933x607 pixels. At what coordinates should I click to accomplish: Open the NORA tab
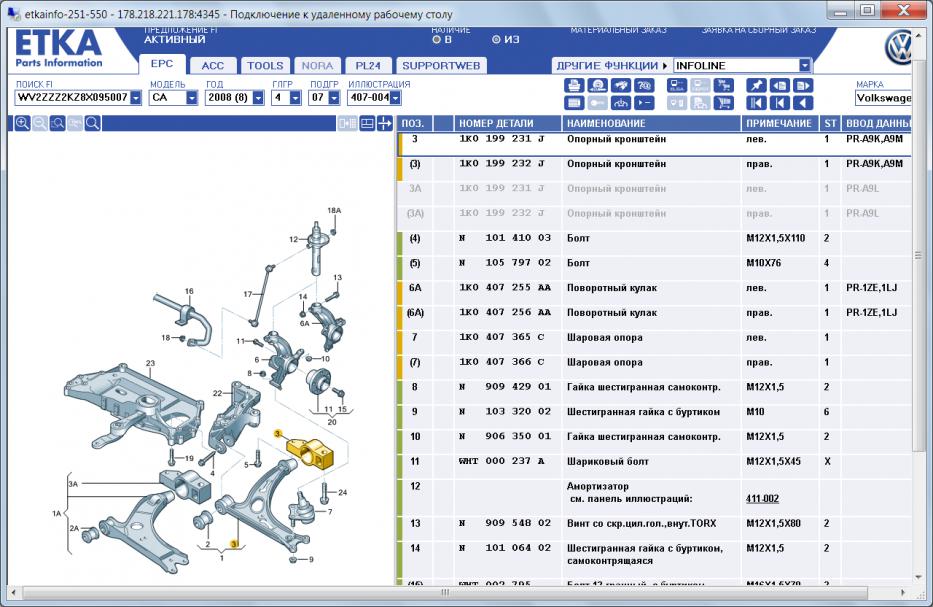pyautogui.click(x=317, y=65)
